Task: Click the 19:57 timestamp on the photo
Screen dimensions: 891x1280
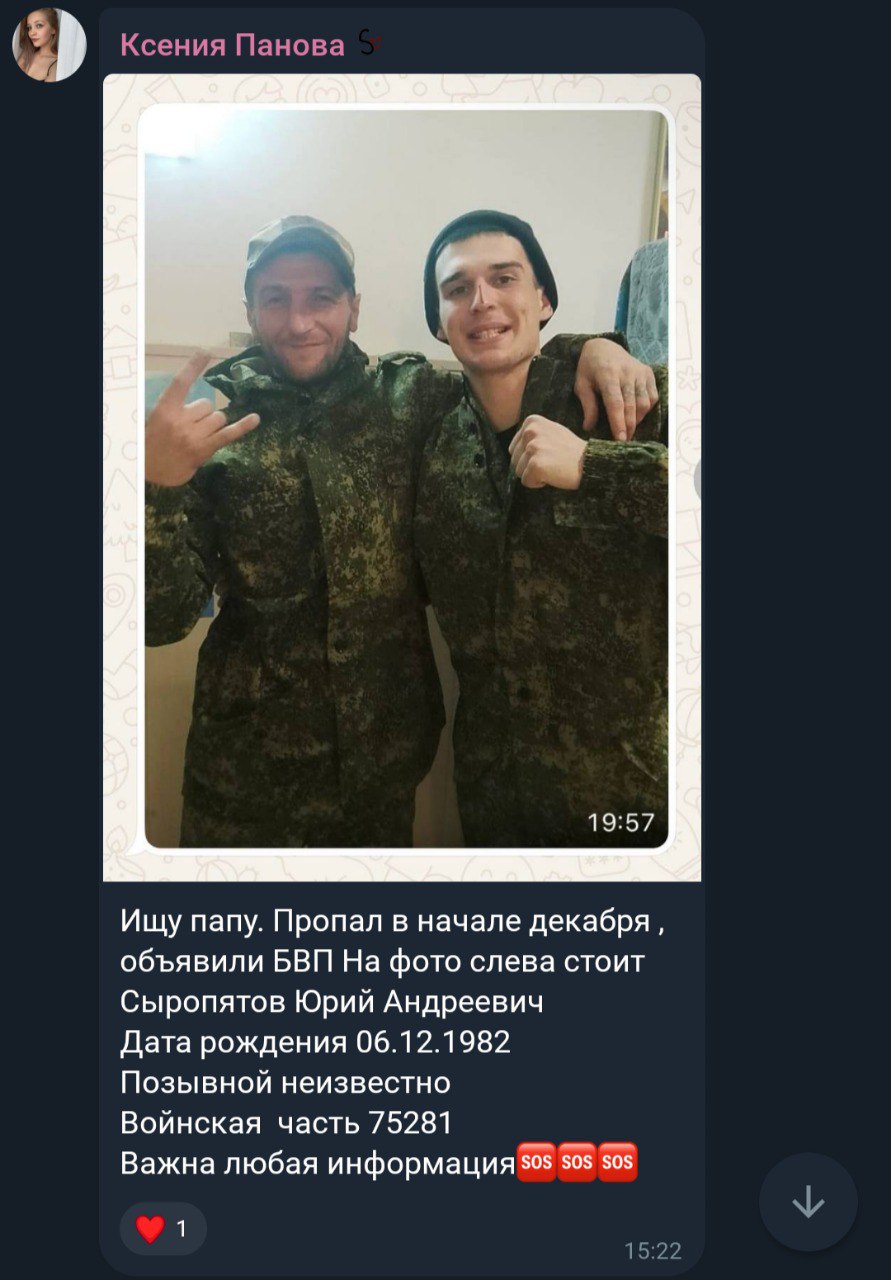Action: 620,822
